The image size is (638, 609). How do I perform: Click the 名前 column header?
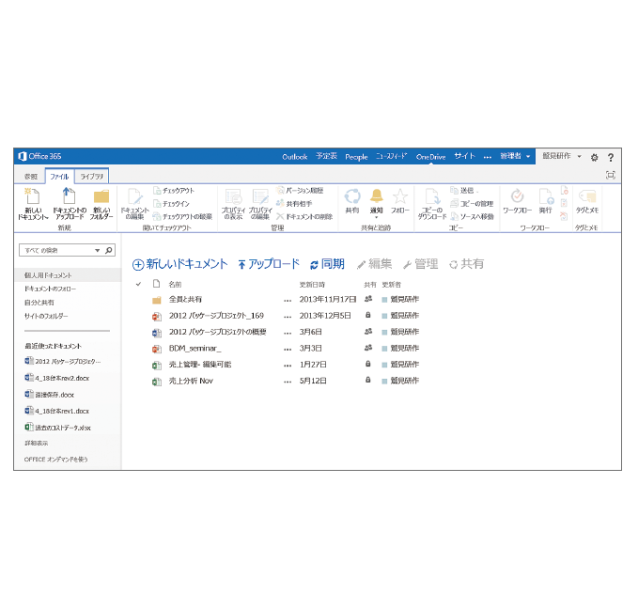click(175, 284)
